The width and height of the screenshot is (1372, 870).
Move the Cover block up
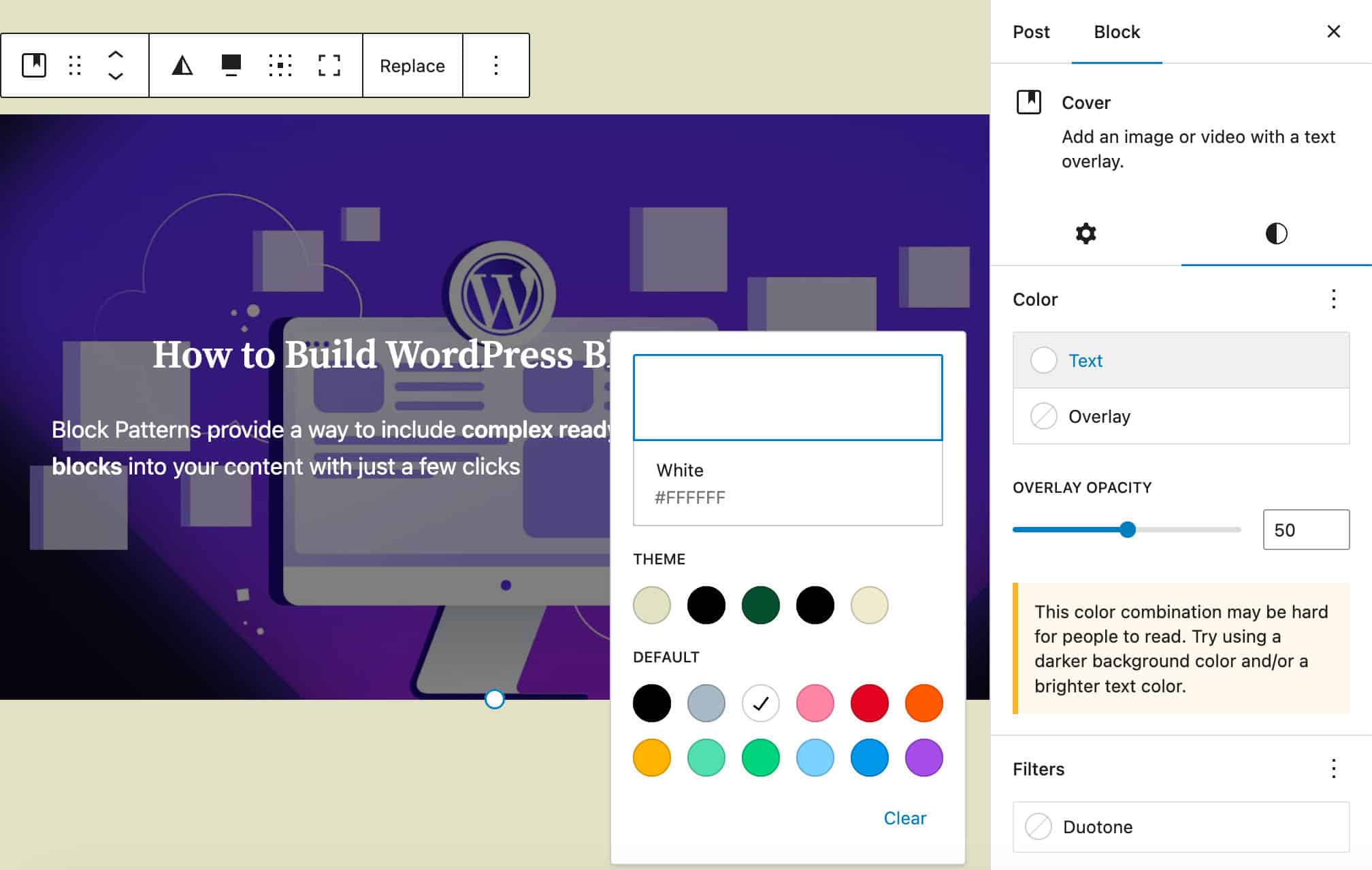pos(114,54)
